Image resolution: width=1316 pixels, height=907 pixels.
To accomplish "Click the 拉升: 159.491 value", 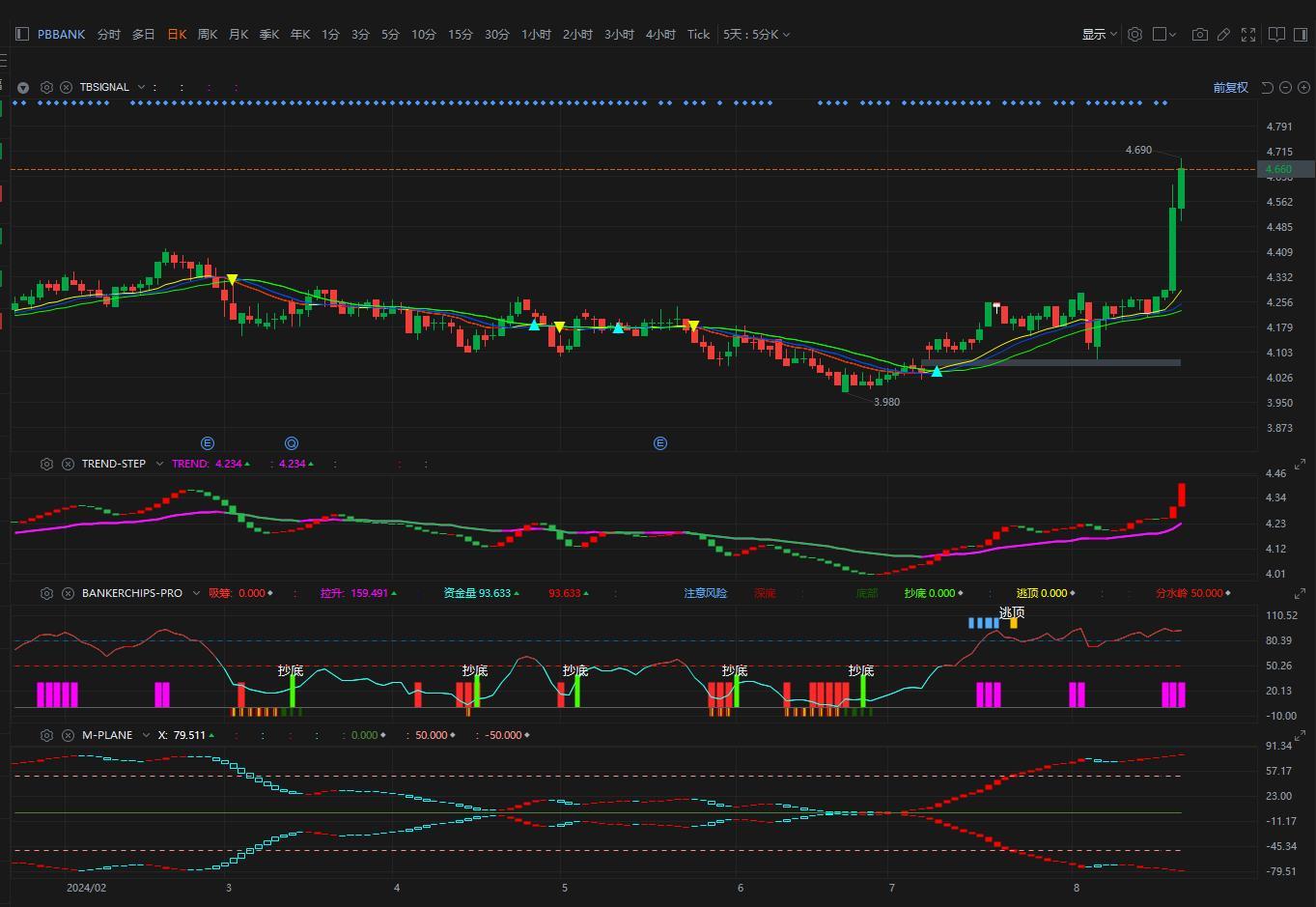I will 358,593.
